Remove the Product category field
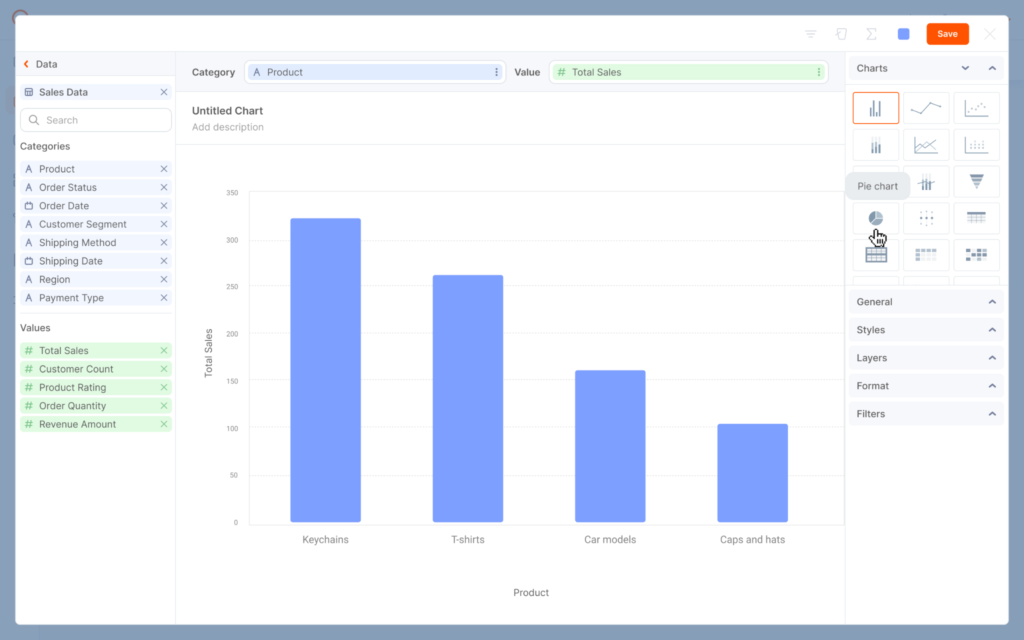The image size is (1024, 640). (x=164, y=168)
